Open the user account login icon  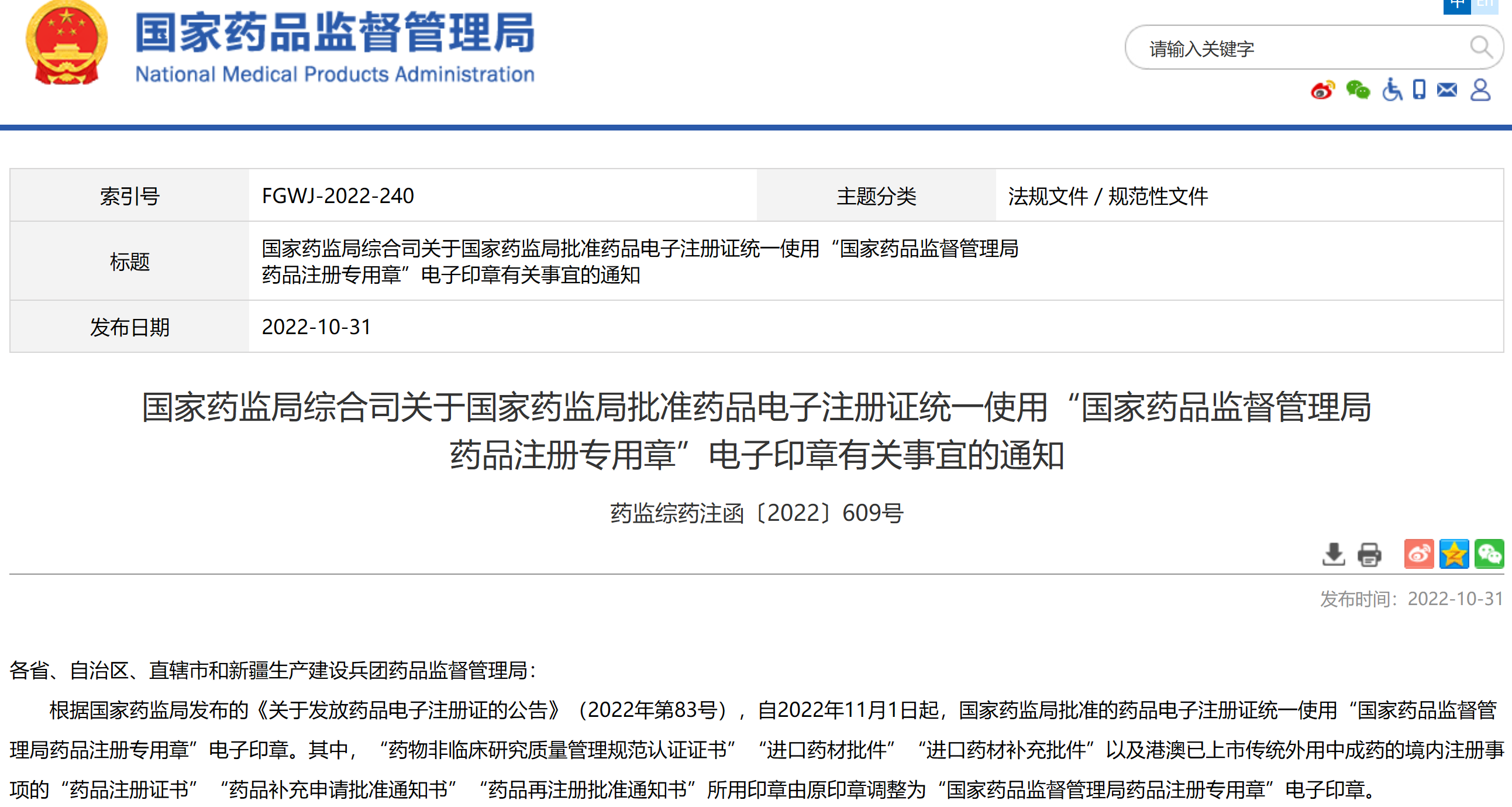1480,90
